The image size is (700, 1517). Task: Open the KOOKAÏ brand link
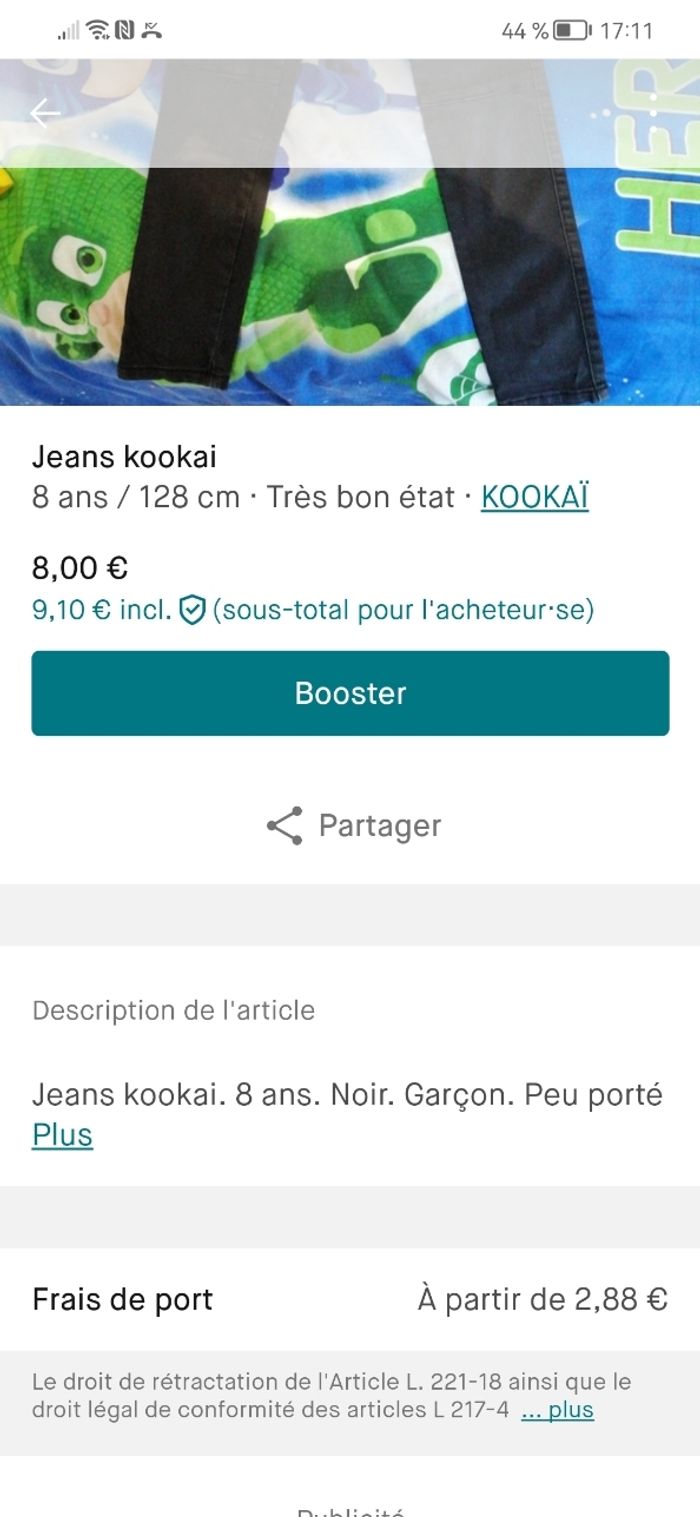click(x=535, y=497)
